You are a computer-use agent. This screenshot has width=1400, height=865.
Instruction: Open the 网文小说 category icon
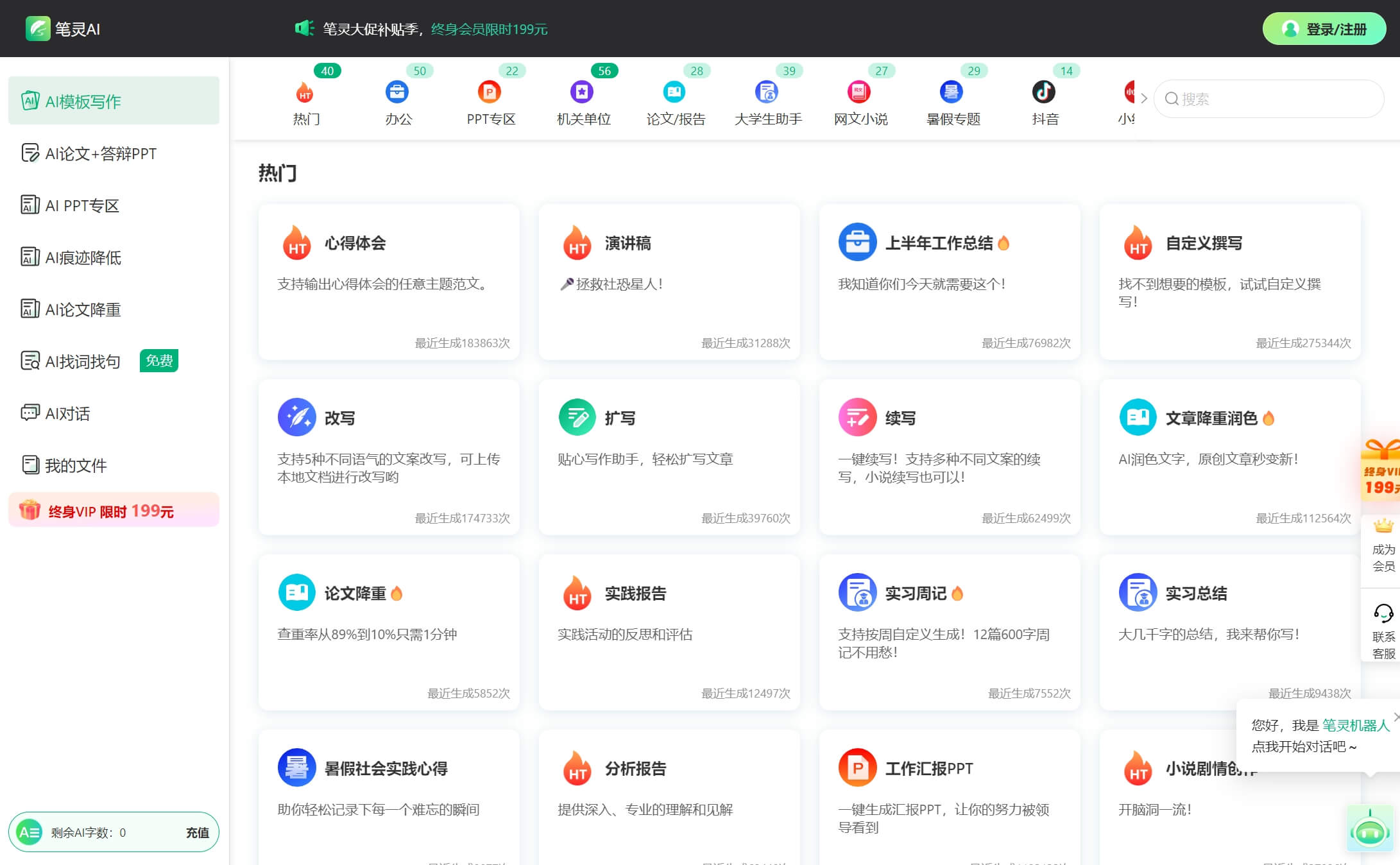coord(858,92)
